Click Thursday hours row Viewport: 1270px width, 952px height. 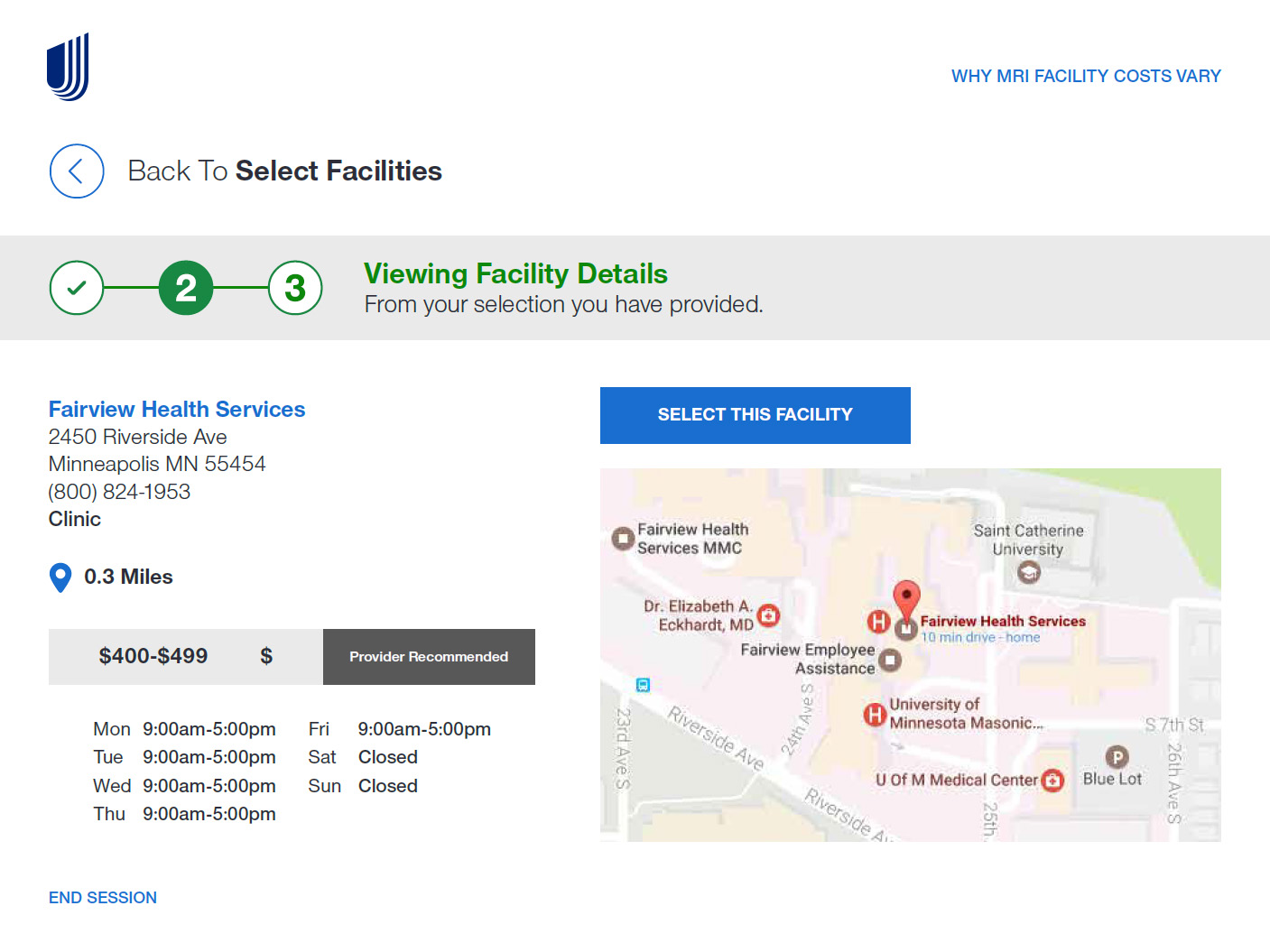point(184,814)
